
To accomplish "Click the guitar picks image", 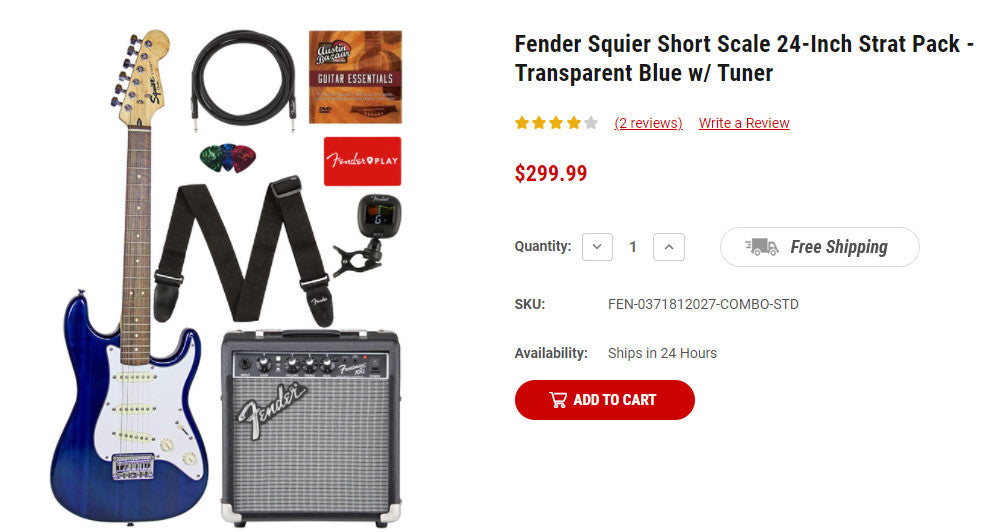I will pos(227,158).
